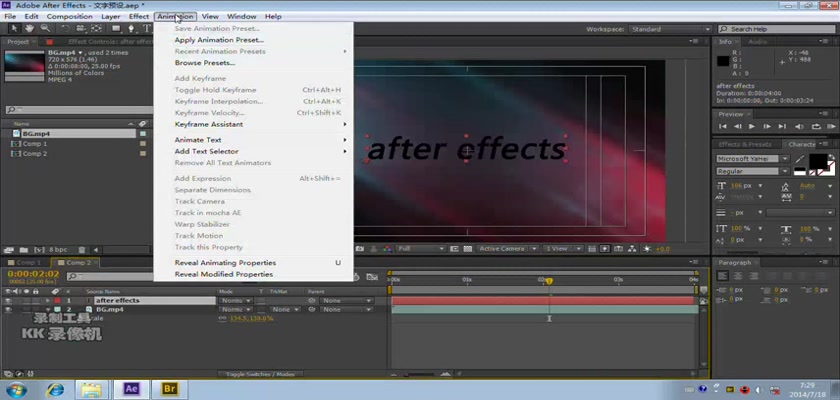Screen dimensions: 840x400
Task: Delete selected project item with trash icon
Action: [81, 250]
